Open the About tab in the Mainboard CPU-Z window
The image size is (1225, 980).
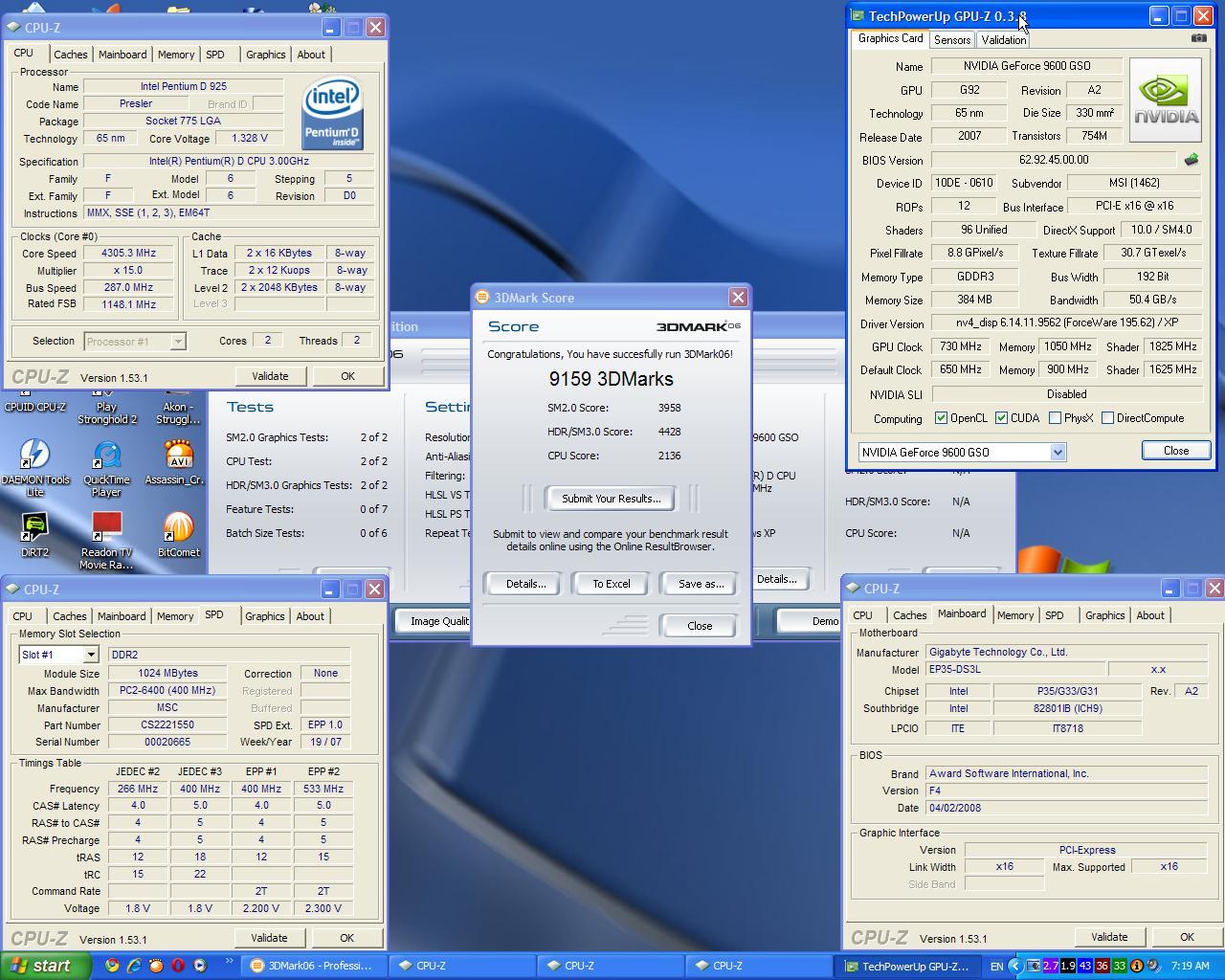[x=1150, y=615]
